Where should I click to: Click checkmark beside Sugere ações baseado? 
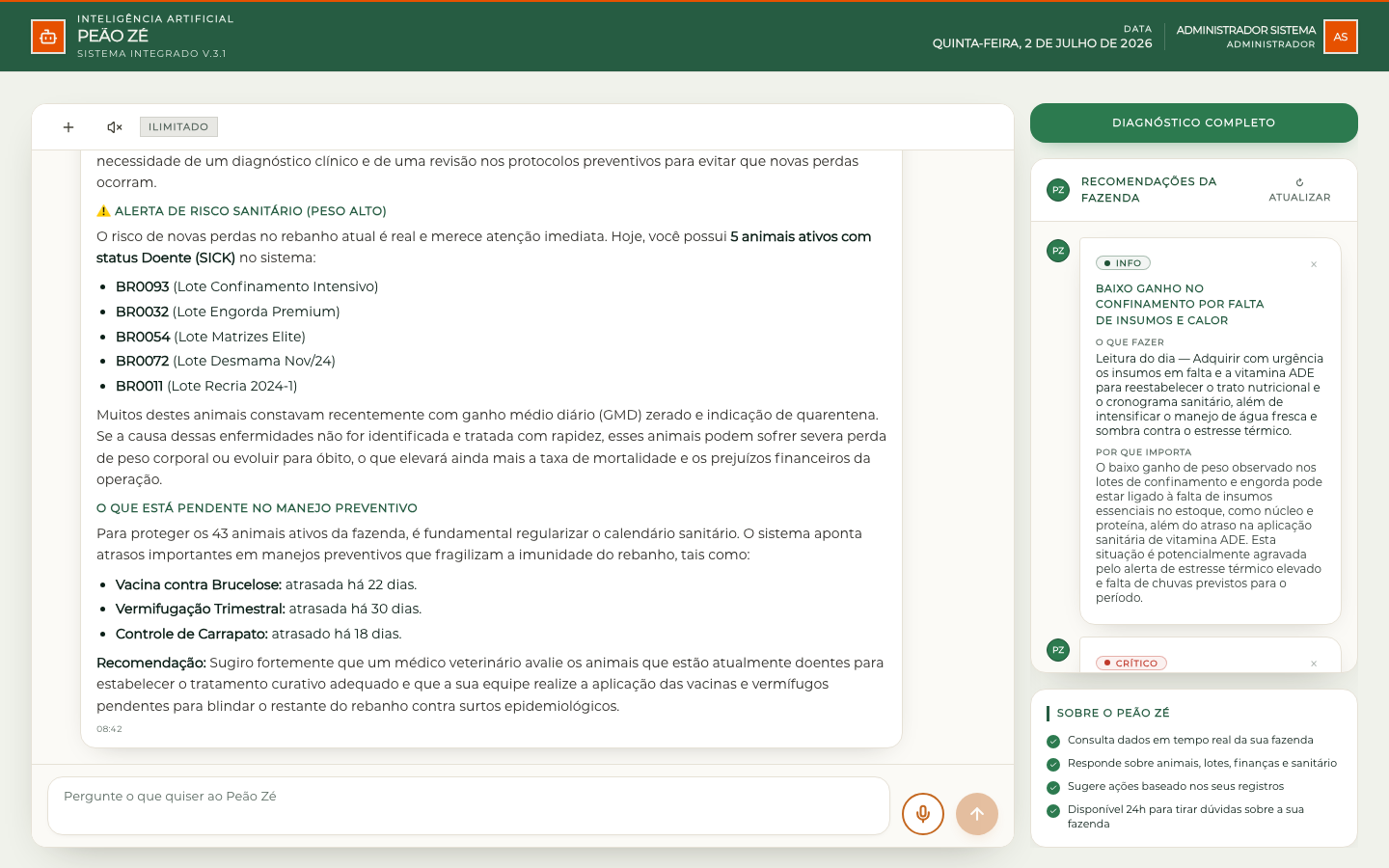(1053, 787)
